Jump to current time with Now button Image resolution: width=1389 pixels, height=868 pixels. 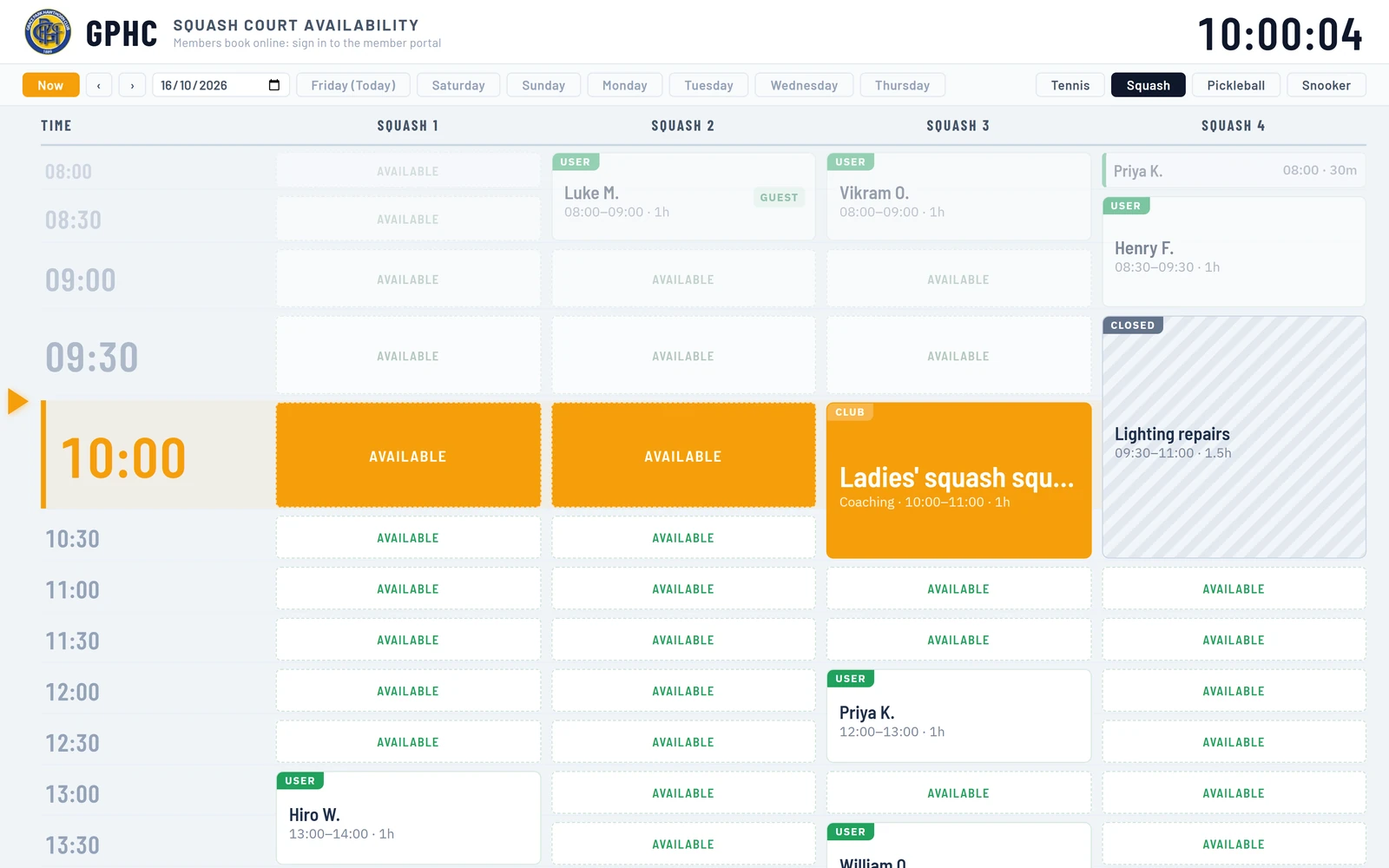pos(50,85)
